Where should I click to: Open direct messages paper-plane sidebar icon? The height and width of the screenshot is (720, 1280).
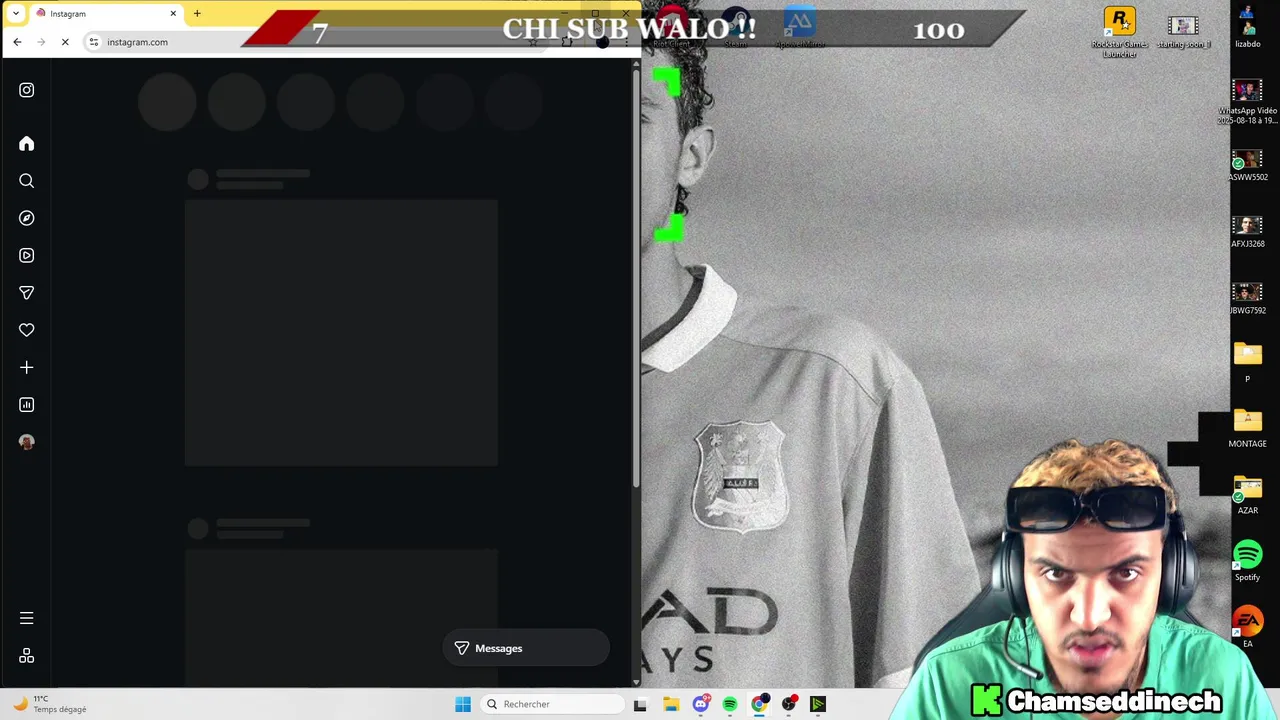27,293
